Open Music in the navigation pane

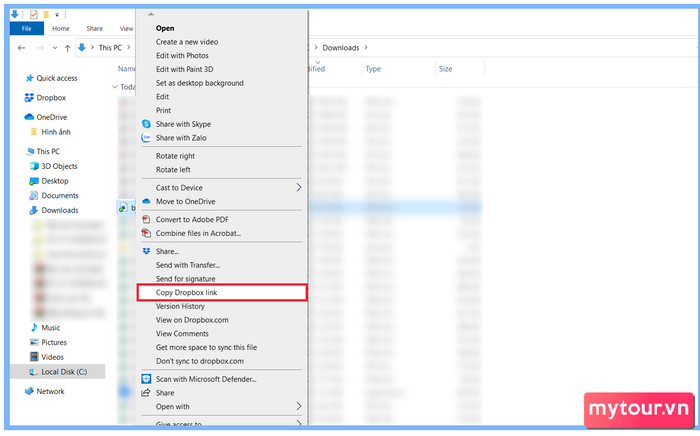tap(50, 328)
